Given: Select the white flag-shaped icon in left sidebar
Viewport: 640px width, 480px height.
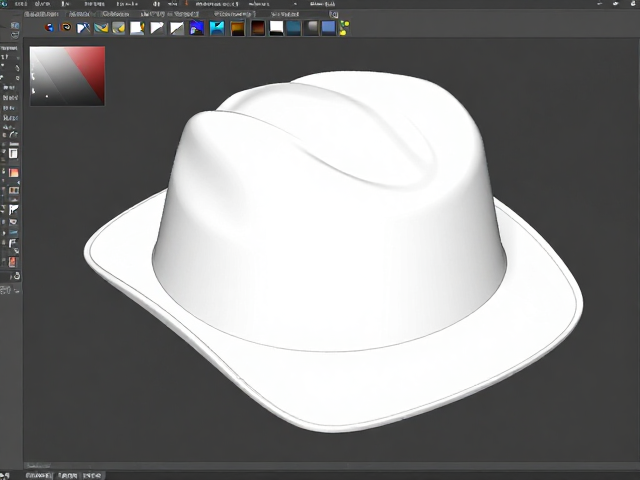Looking at the screenshot, I should [x=13, y=210].
